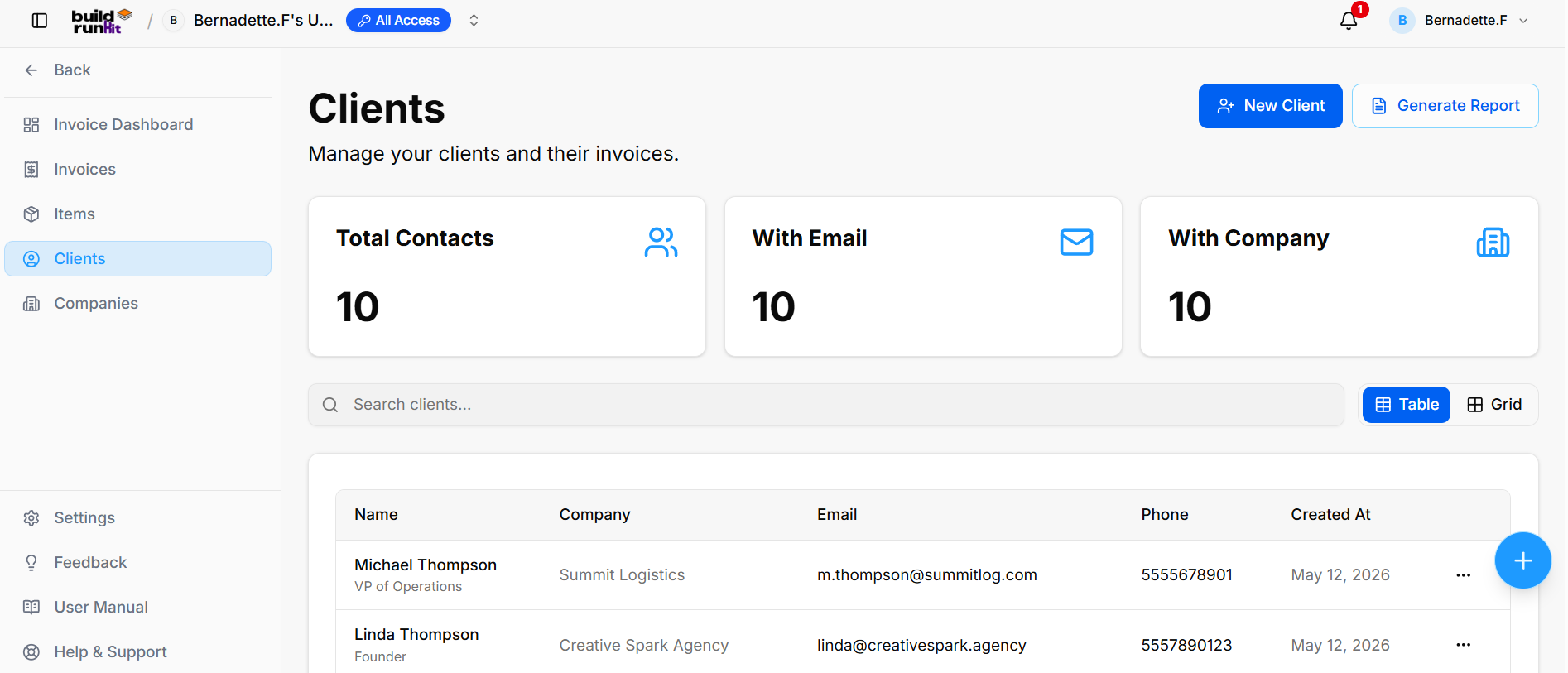Image resolution: width=1568 pixels, height=673 pixels.
Task: Expand the workspace switcher chevrons
Action: tap(474, 21)
